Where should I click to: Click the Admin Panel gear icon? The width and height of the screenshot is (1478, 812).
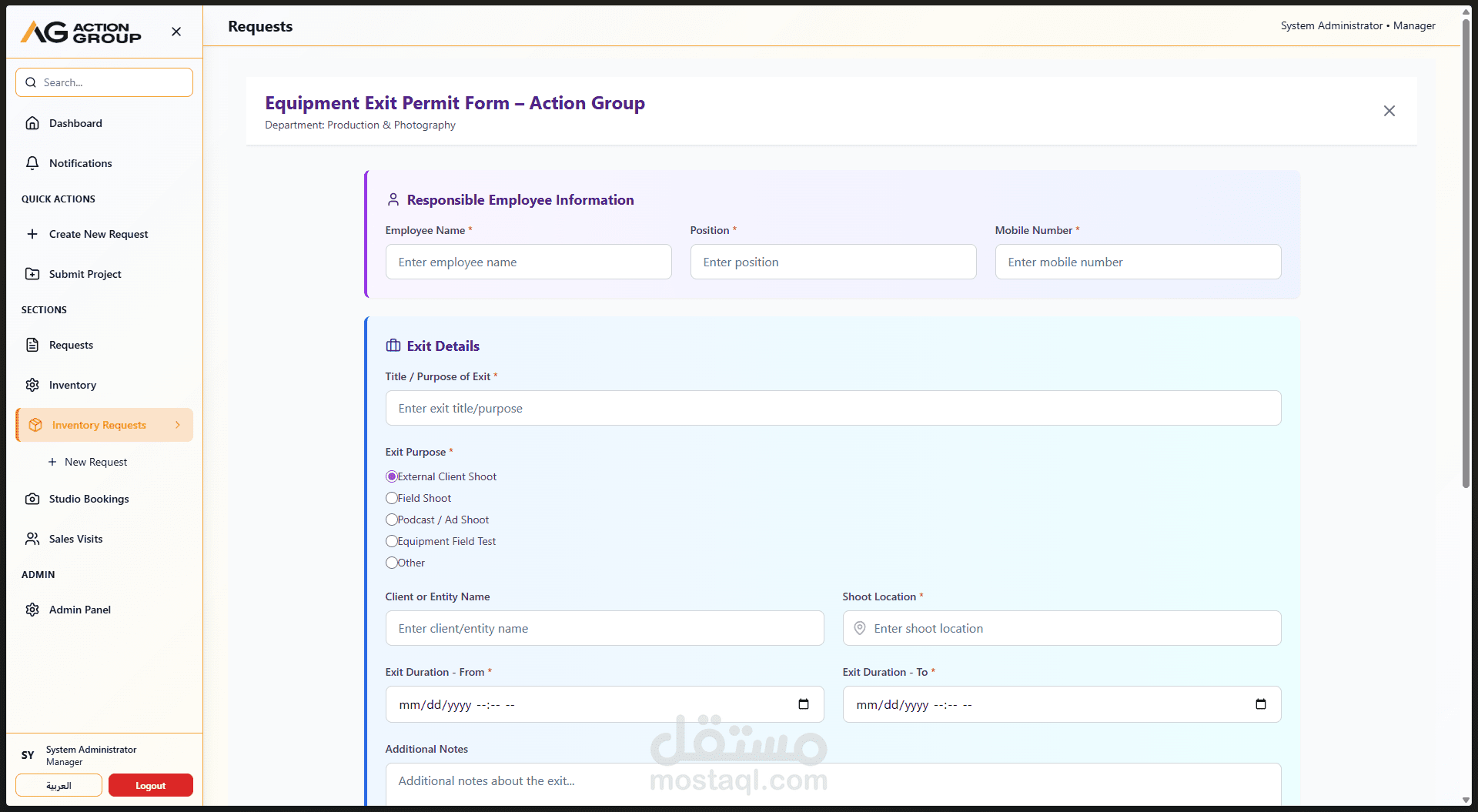coord(32,610)
